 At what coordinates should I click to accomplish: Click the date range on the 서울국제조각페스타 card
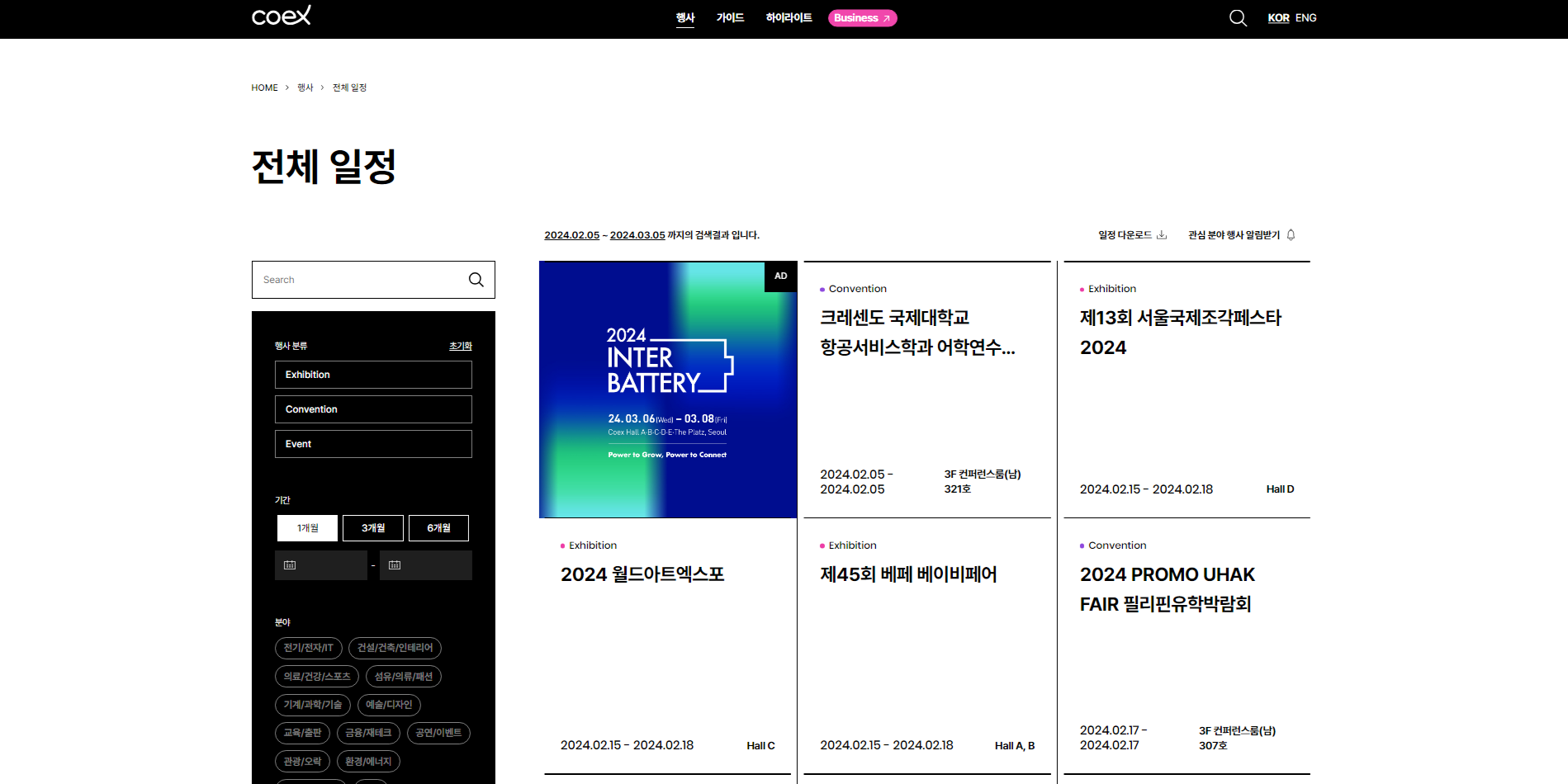click(1146, 489)
